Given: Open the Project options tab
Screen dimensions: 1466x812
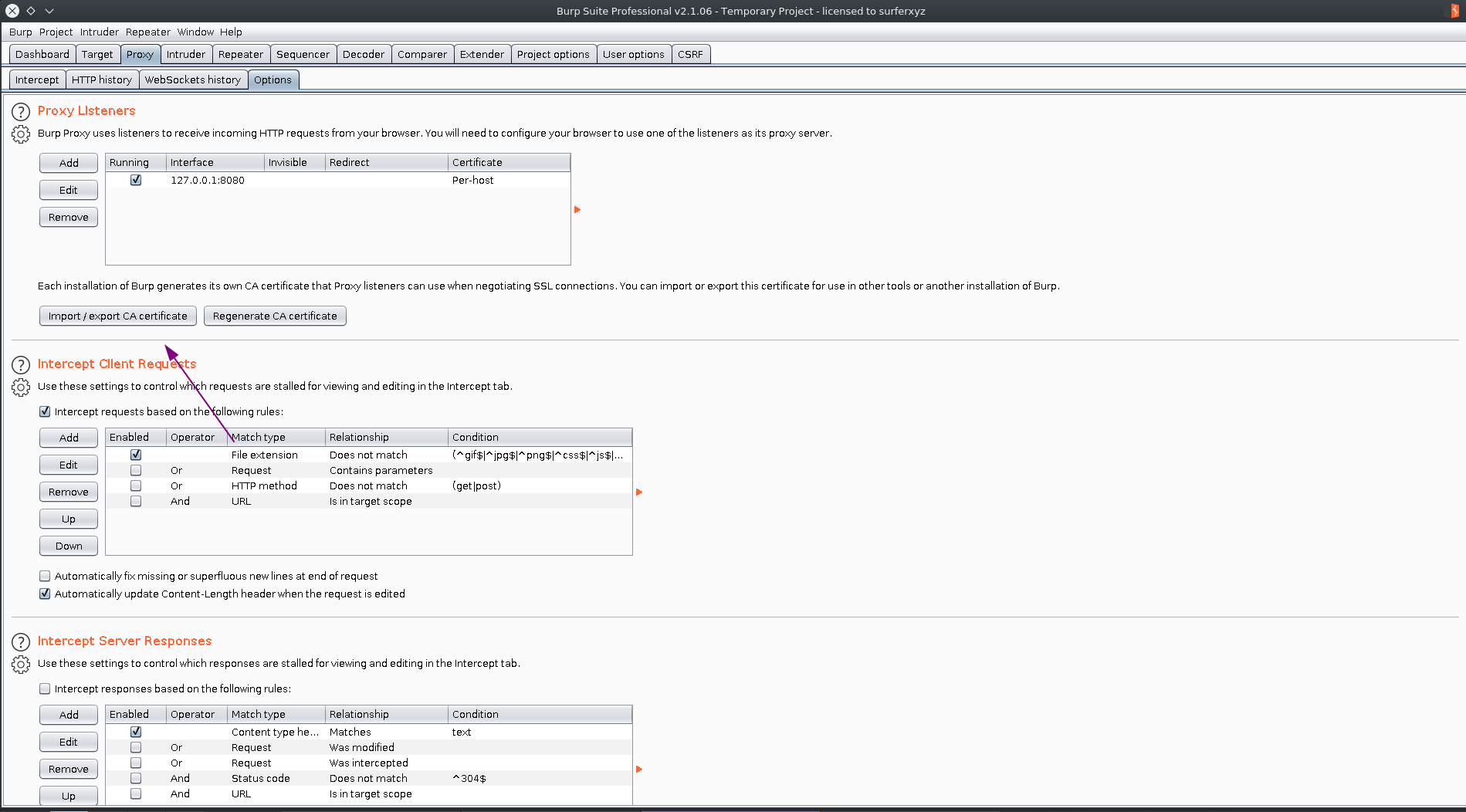Looking at the screenshot, I should 554,54.
